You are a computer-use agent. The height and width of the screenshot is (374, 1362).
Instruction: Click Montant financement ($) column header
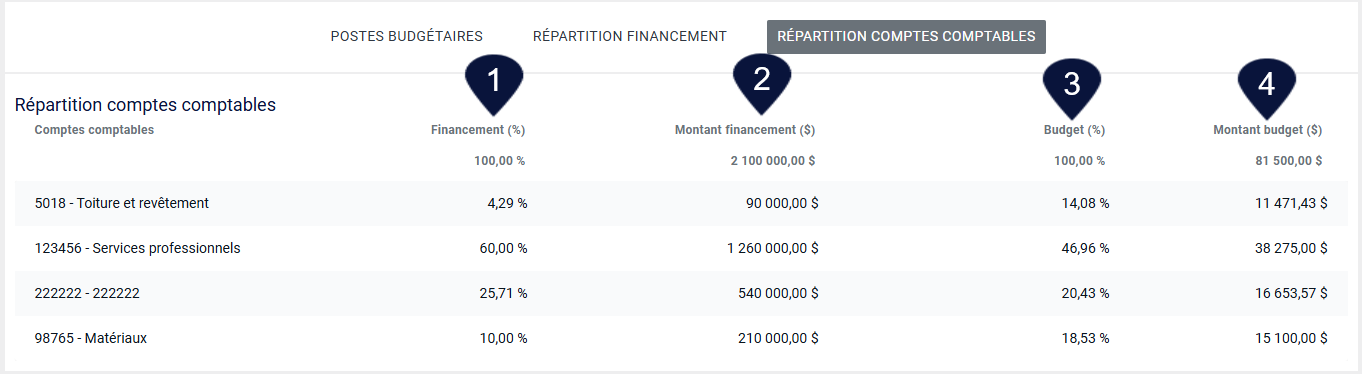tap(745, 130)
